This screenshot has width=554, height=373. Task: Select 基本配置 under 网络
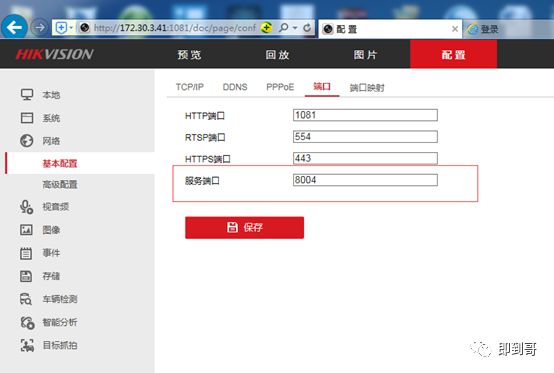coord(60,163)
